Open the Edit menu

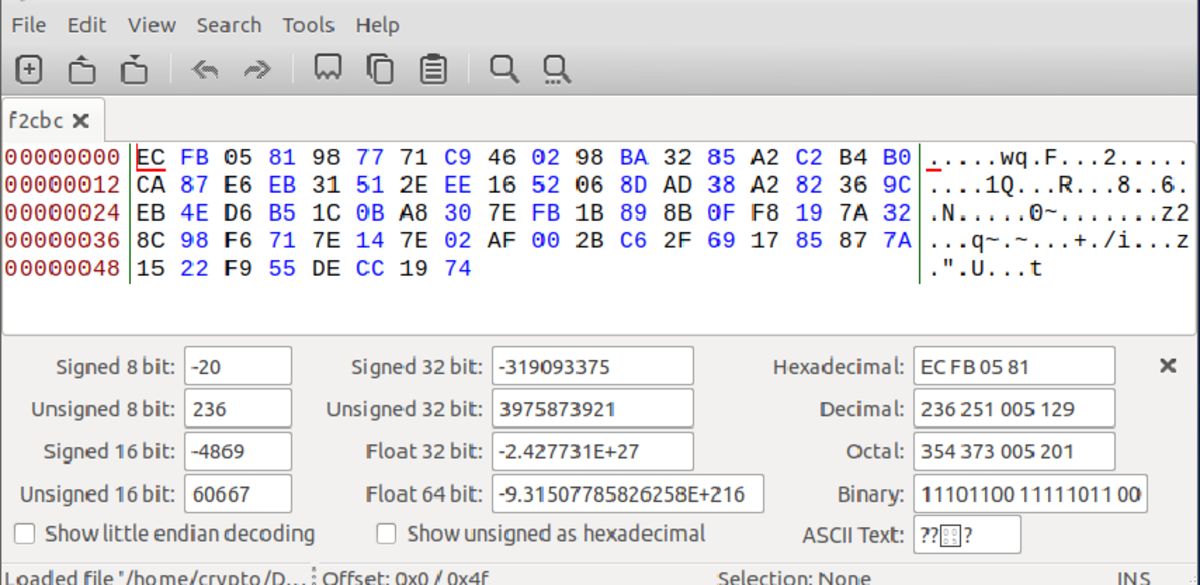click(87, 25)
